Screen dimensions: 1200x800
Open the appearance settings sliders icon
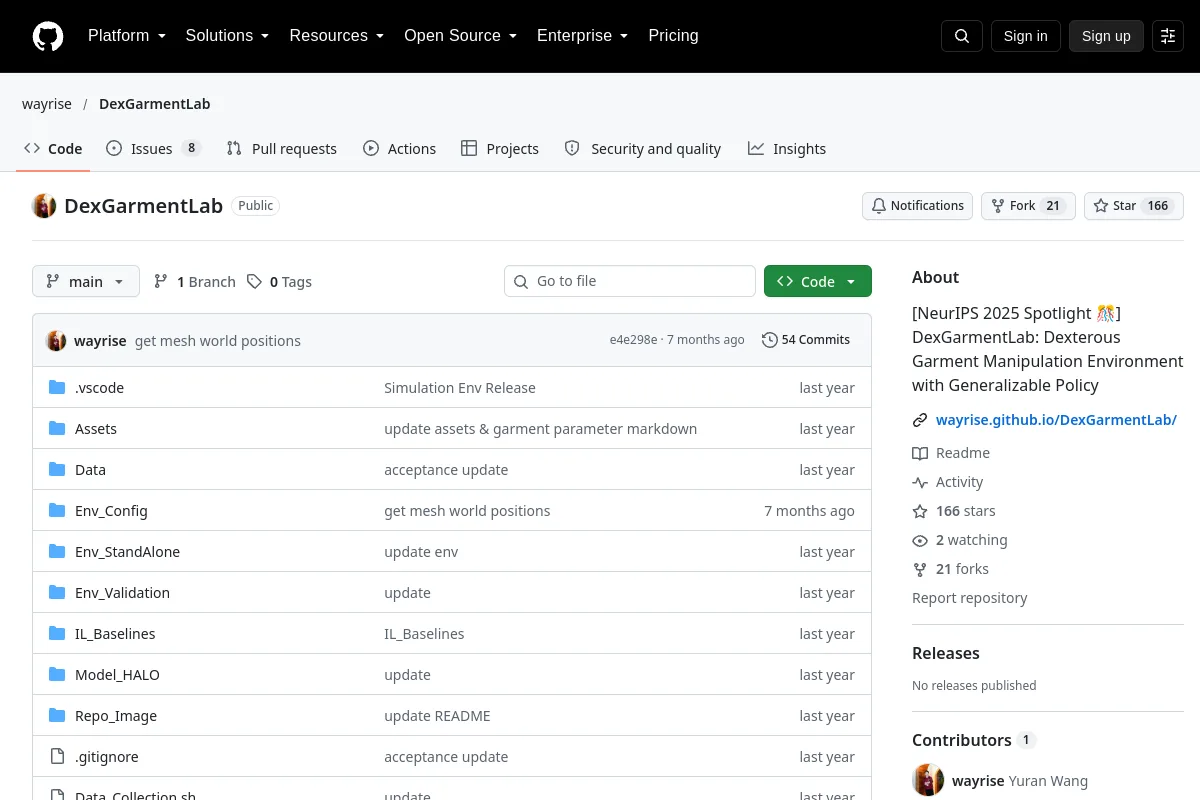(1168, 36)
